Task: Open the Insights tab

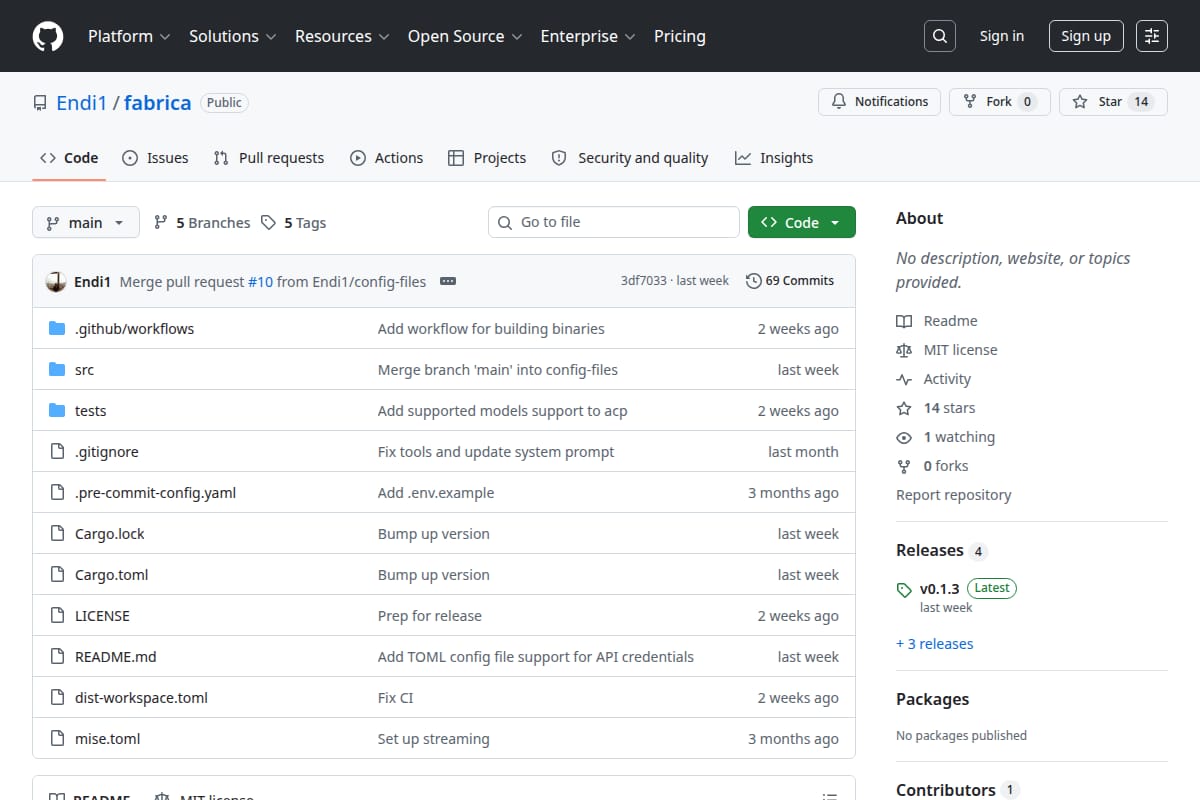Action: 774,158
